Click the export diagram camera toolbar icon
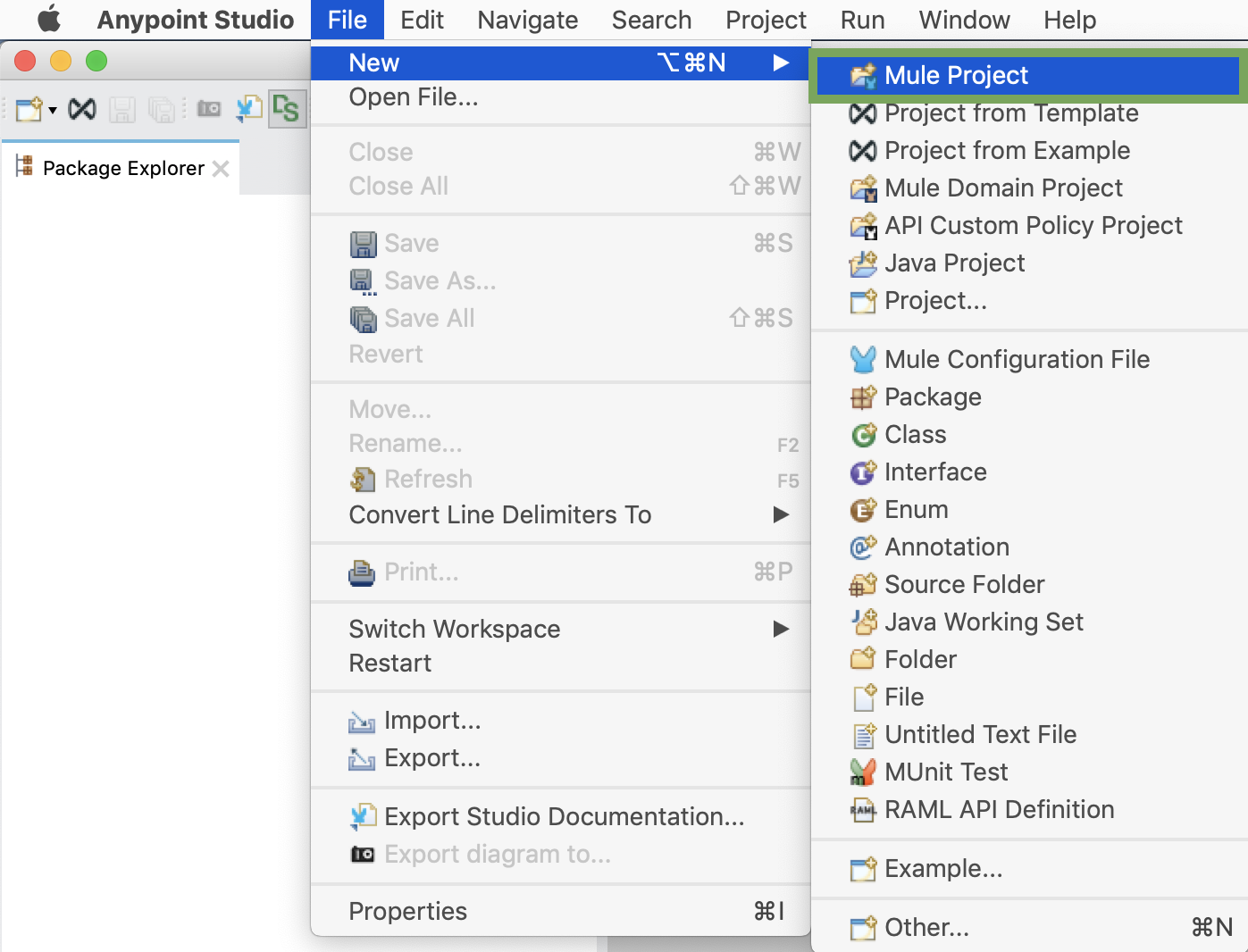1248x952 pixels. [209, 109]
